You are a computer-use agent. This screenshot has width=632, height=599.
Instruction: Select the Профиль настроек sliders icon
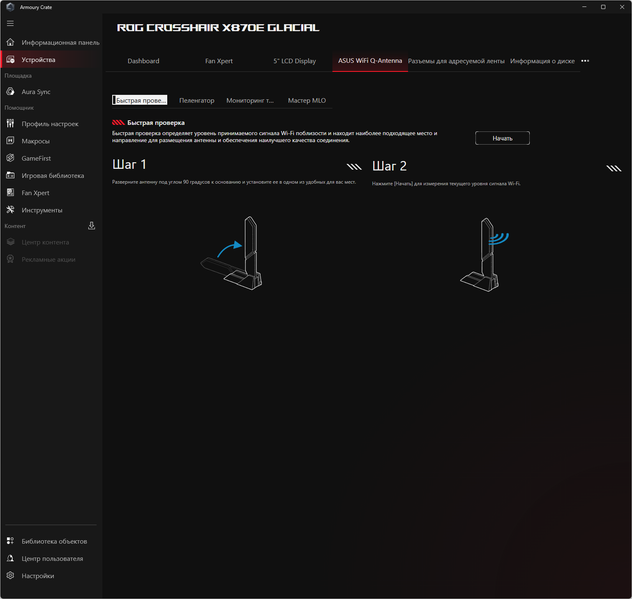(10, 123)
